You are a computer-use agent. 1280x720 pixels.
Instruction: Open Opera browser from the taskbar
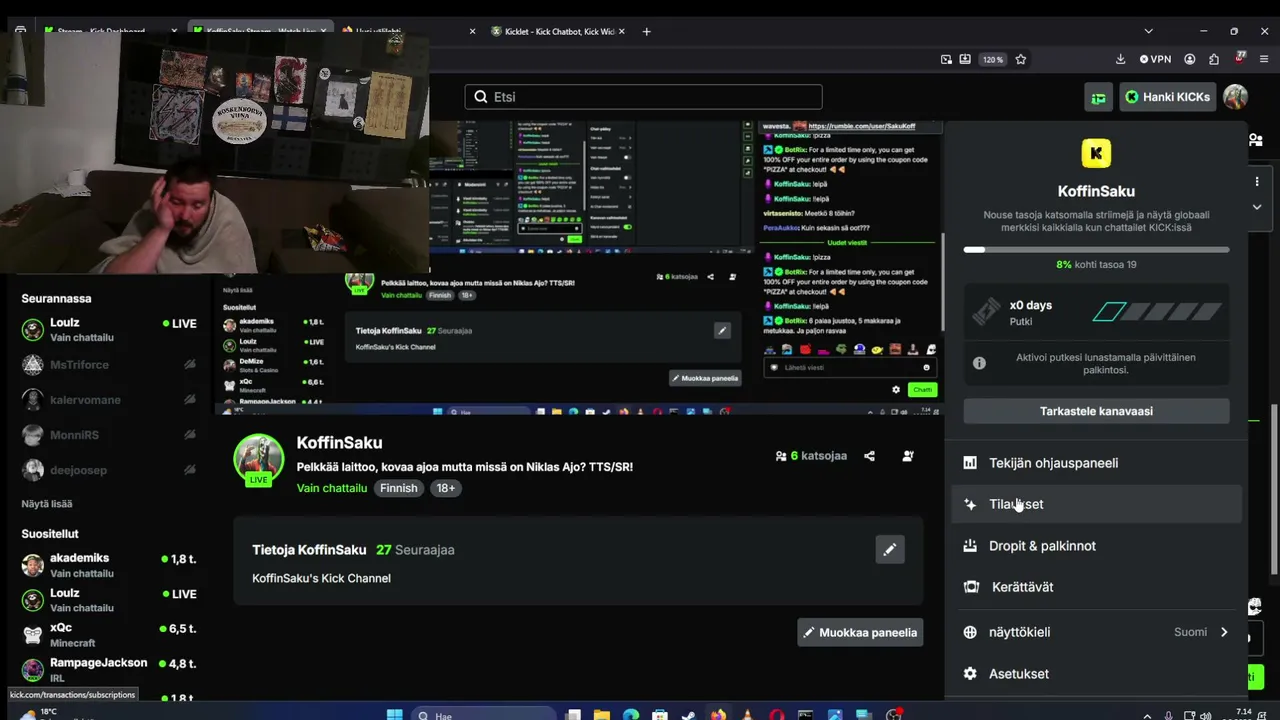777,715
